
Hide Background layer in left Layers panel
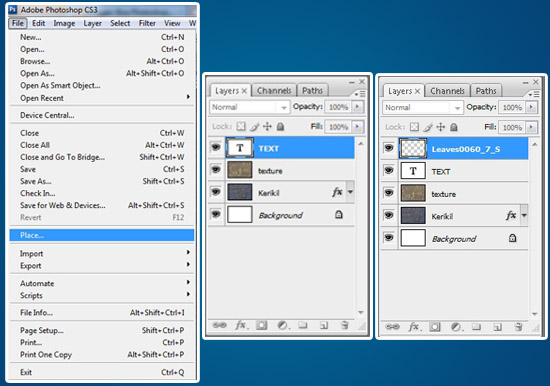[x=216, y=213]
